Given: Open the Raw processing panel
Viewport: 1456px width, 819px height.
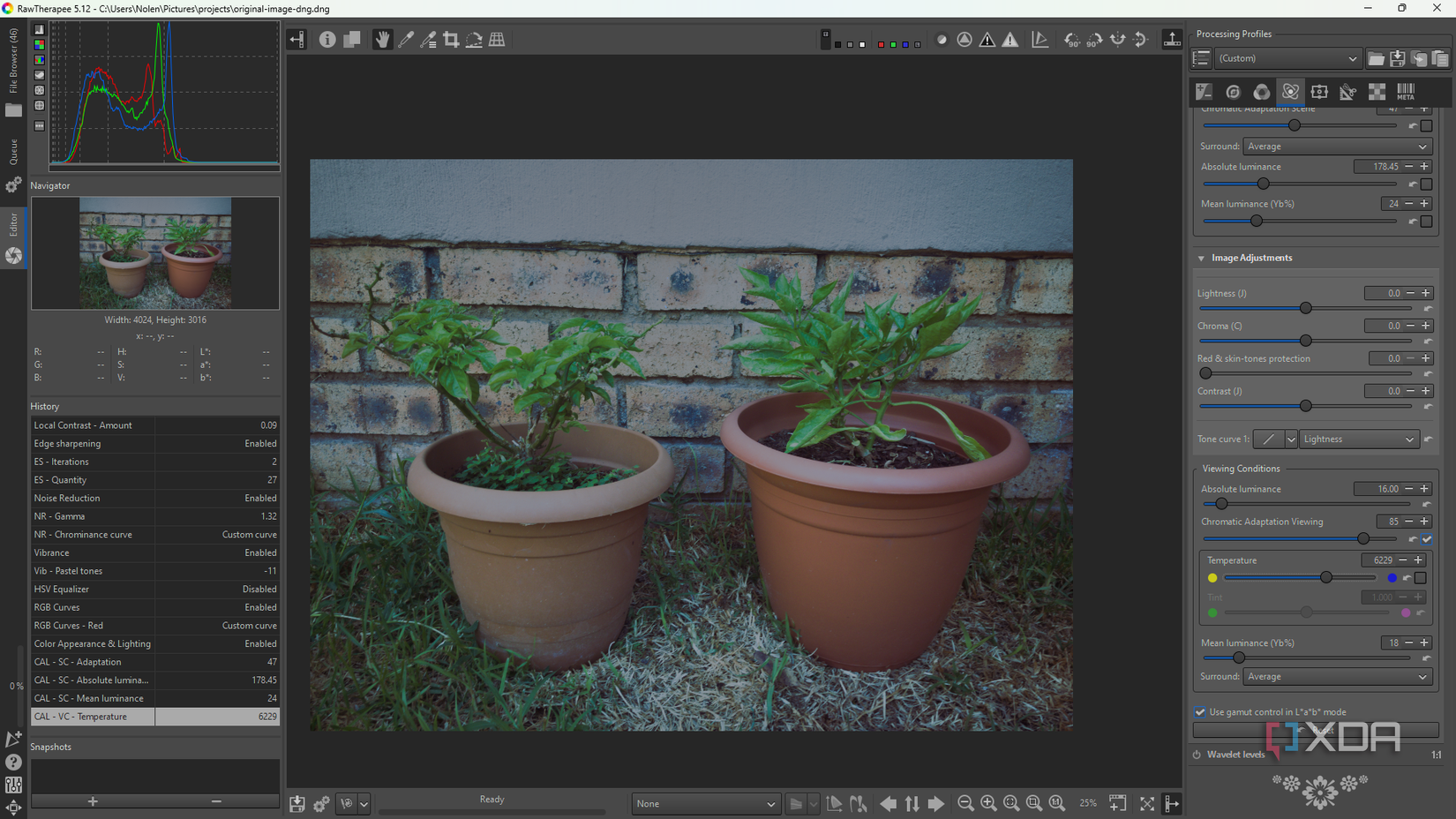Looking at the screenshot, I should click(1377, 92).
